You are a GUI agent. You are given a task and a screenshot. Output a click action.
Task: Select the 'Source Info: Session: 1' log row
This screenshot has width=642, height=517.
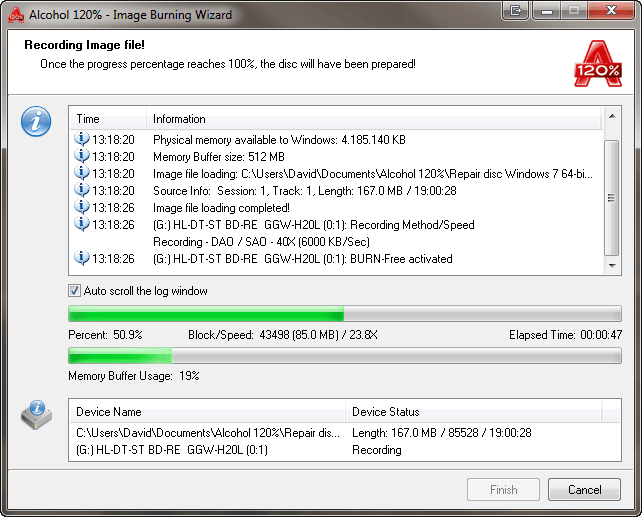[x=337, y=190]
